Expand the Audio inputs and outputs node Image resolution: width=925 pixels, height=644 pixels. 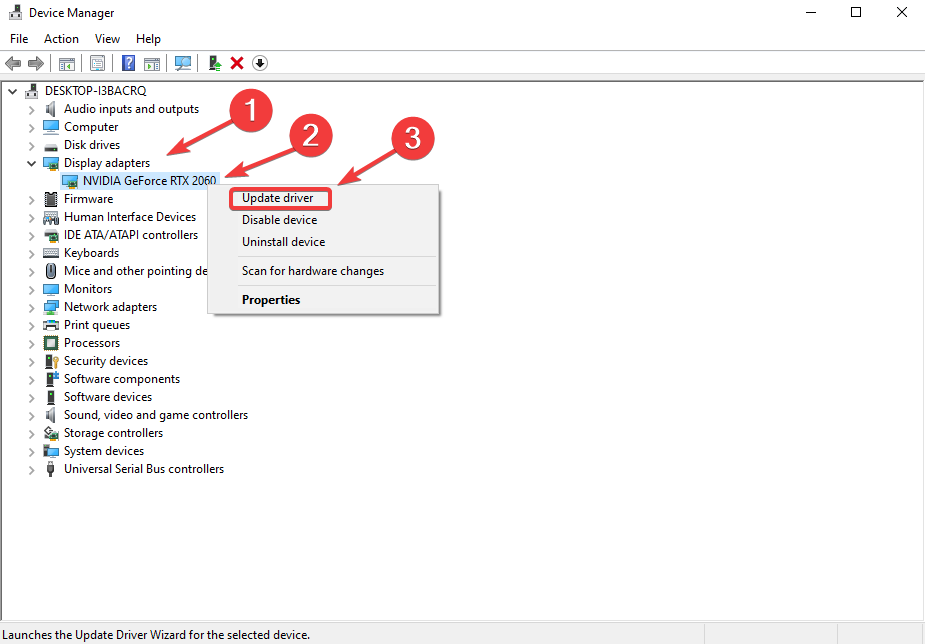(x=31, y=110)
